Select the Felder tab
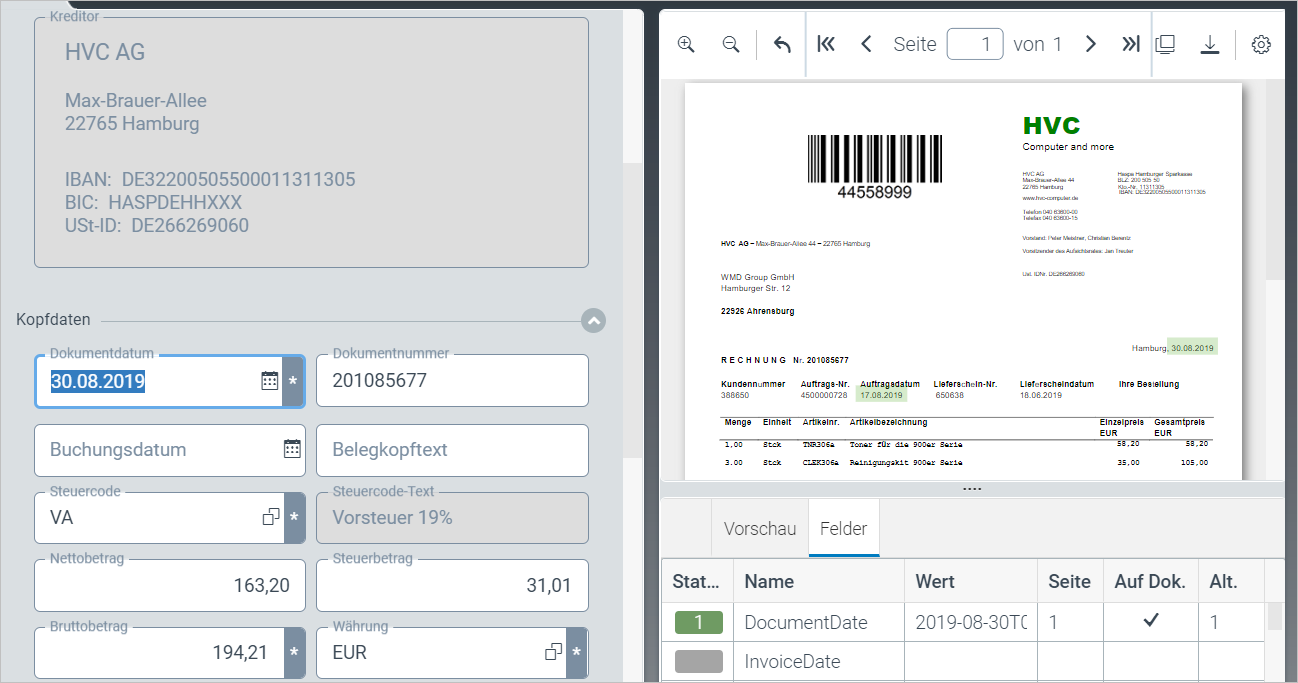Screen dimensions: 1298x683 tap(843, 528)
